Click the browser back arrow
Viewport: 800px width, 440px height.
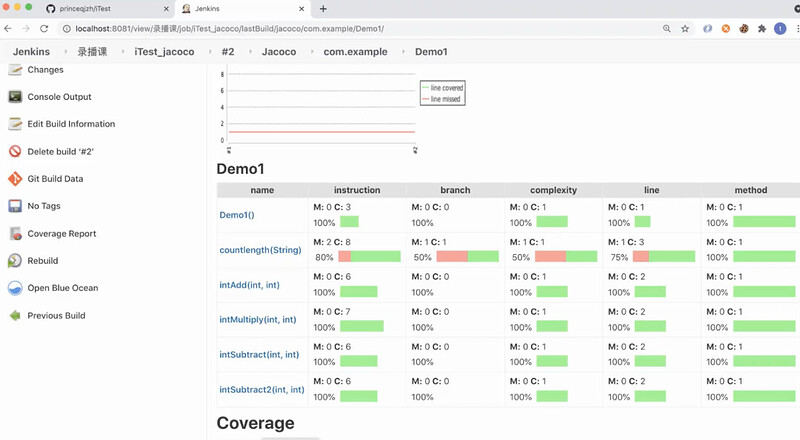(x=8, y=29)
